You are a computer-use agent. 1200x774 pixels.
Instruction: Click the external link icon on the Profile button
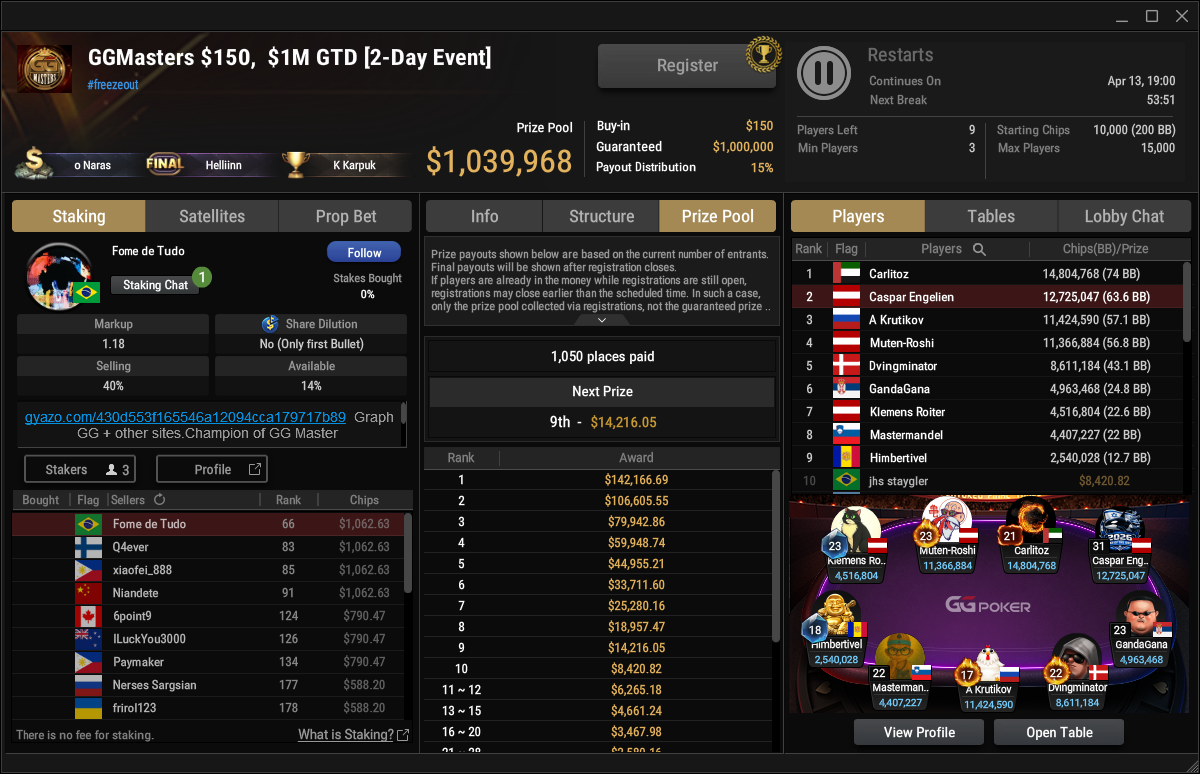[x=254, y=469]
